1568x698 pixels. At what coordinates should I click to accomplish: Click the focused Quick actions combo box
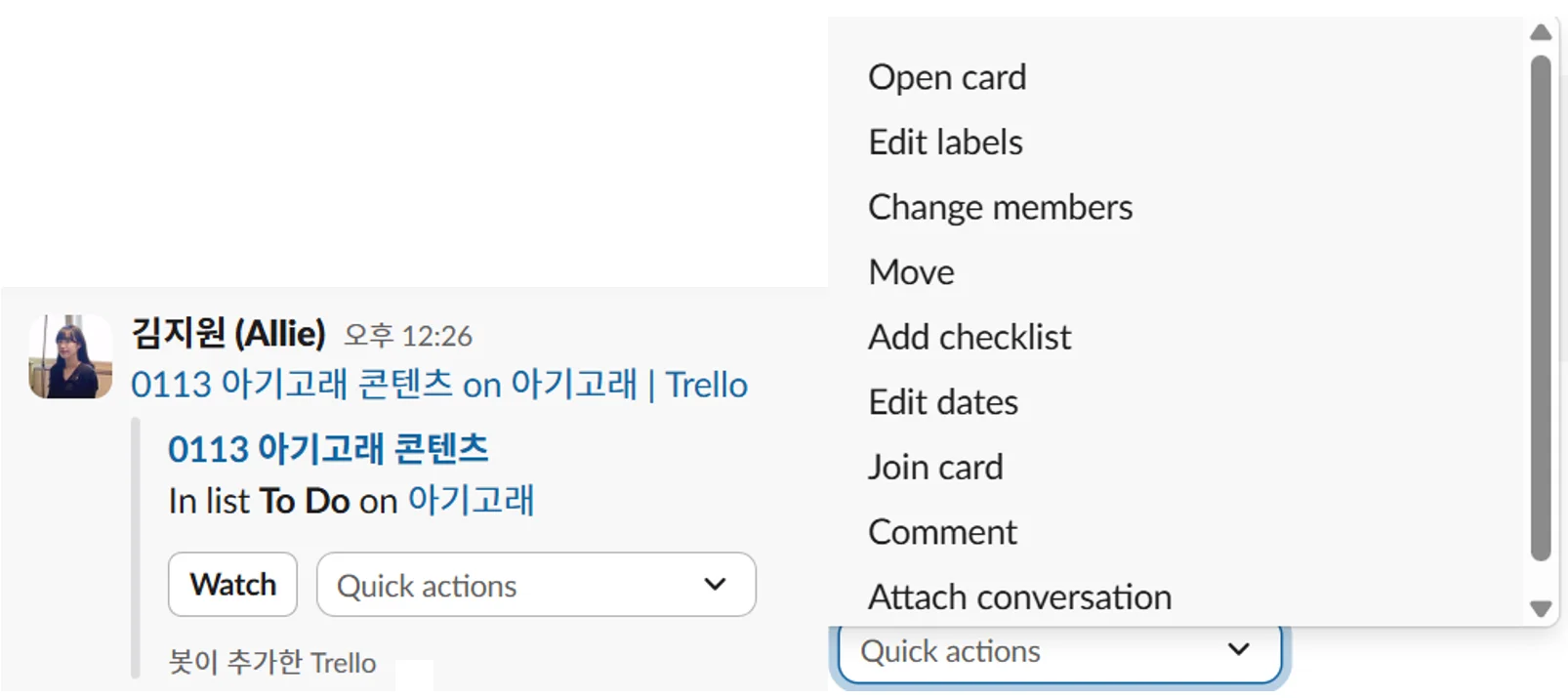[x=1035, y=652]
